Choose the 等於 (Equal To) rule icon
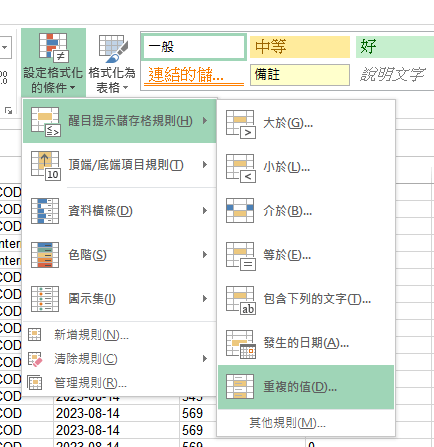Screen dimensions: 434x447 point(241,256)
